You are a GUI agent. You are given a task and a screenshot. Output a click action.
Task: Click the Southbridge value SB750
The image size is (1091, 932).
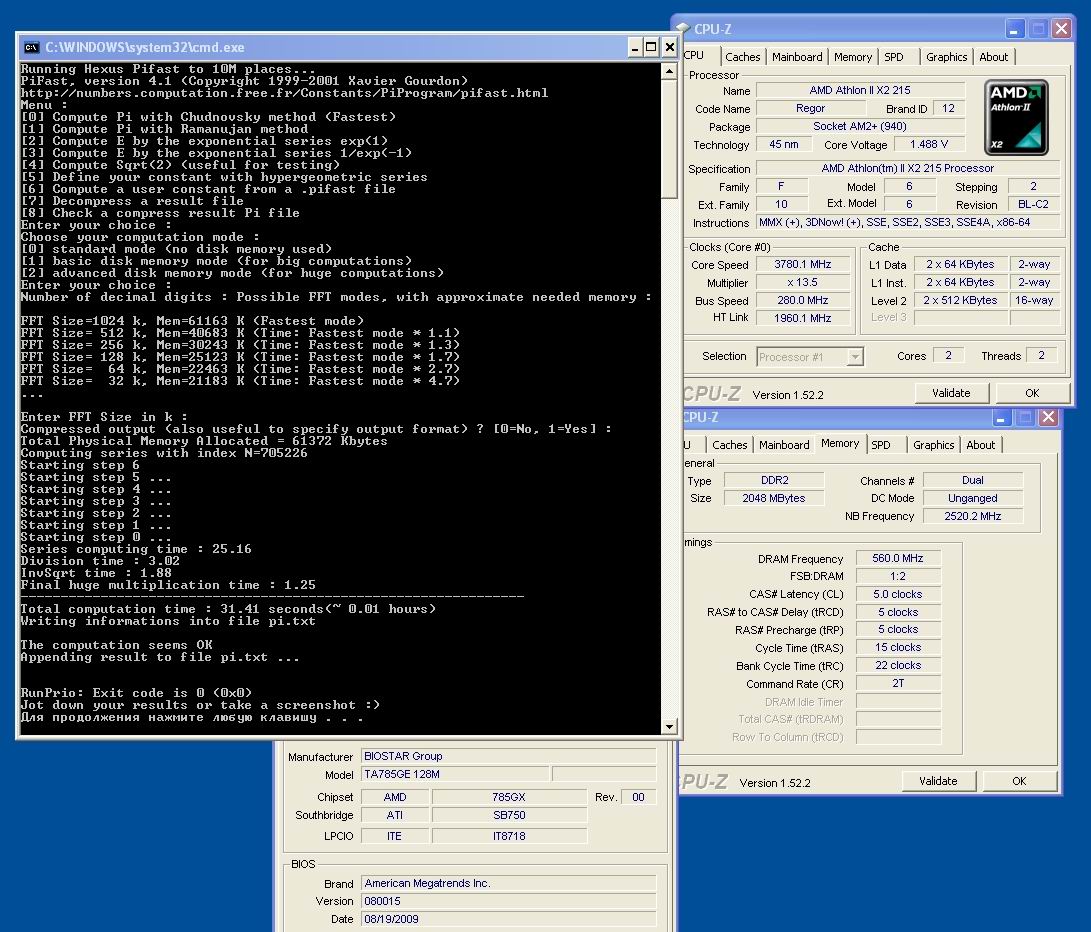pos(509,816)
